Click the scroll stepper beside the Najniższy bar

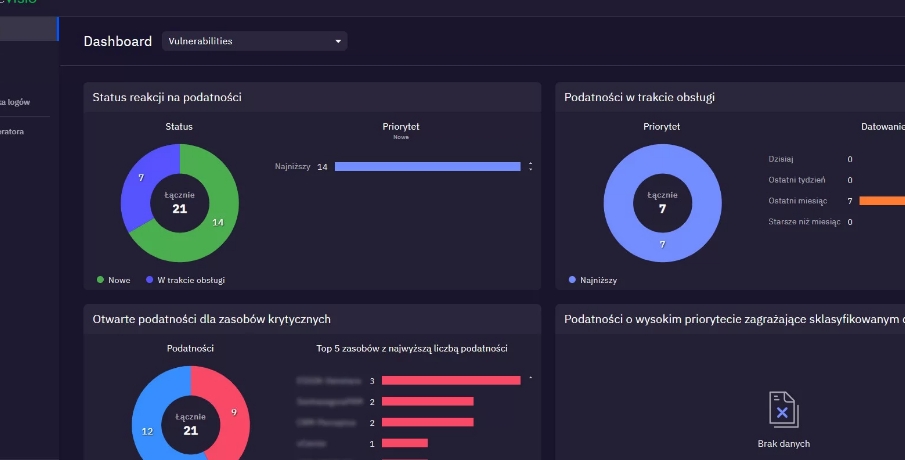tap(530, 166)
